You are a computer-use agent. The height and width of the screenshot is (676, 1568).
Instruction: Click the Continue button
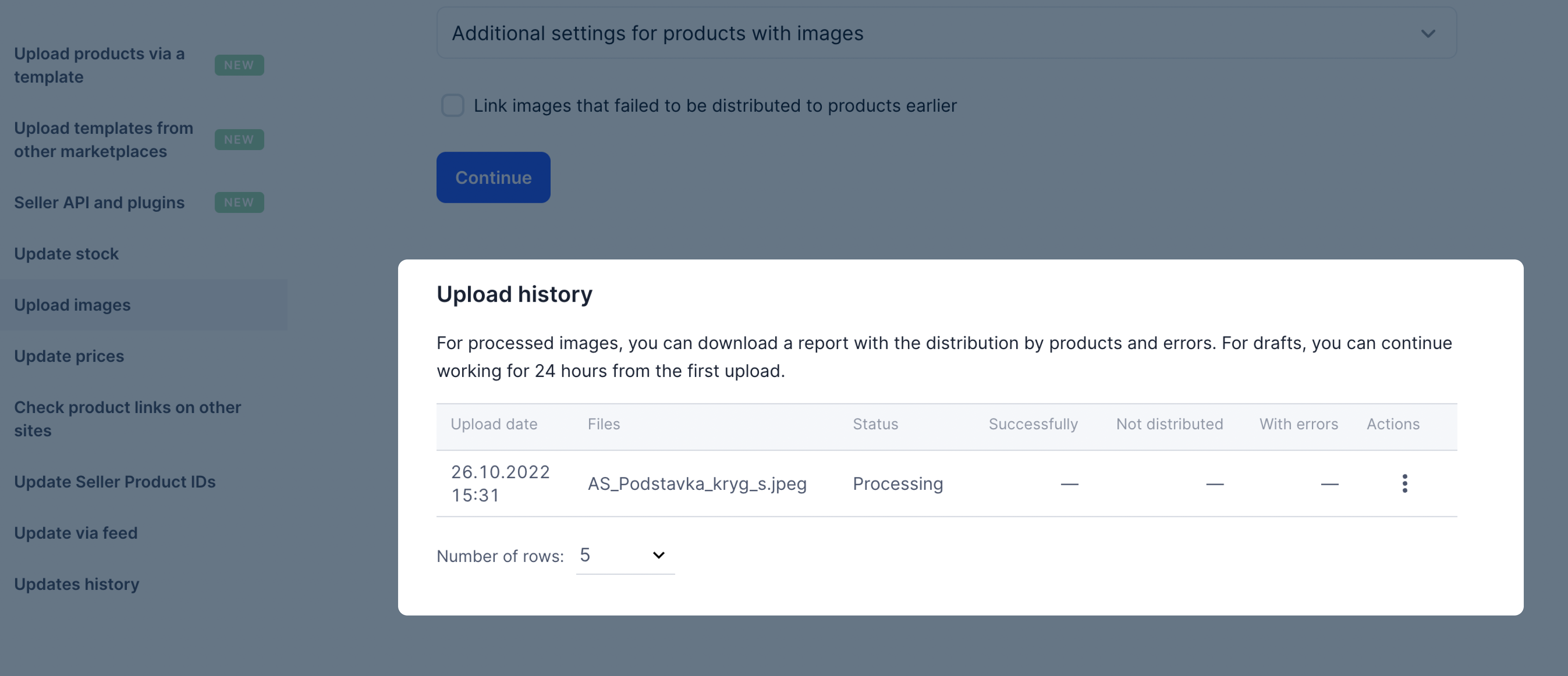coord(493,177)
